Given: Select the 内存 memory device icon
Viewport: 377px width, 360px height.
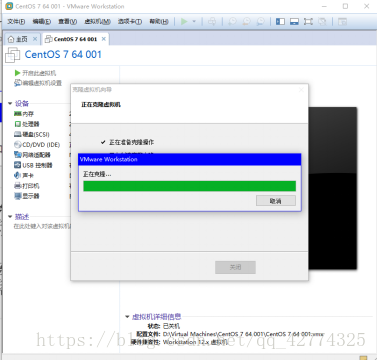Looking at the screenshot, I should [18, 114].
